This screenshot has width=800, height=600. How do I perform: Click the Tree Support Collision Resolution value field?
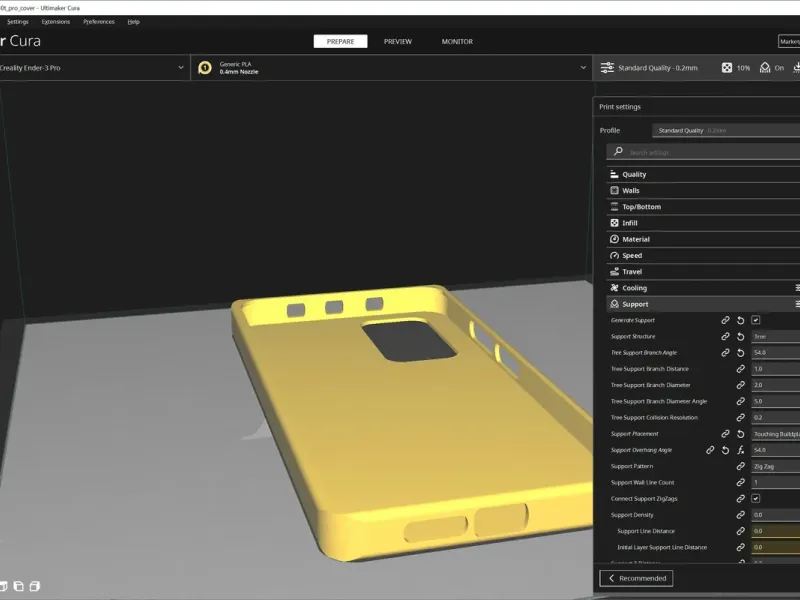[776, 417]
